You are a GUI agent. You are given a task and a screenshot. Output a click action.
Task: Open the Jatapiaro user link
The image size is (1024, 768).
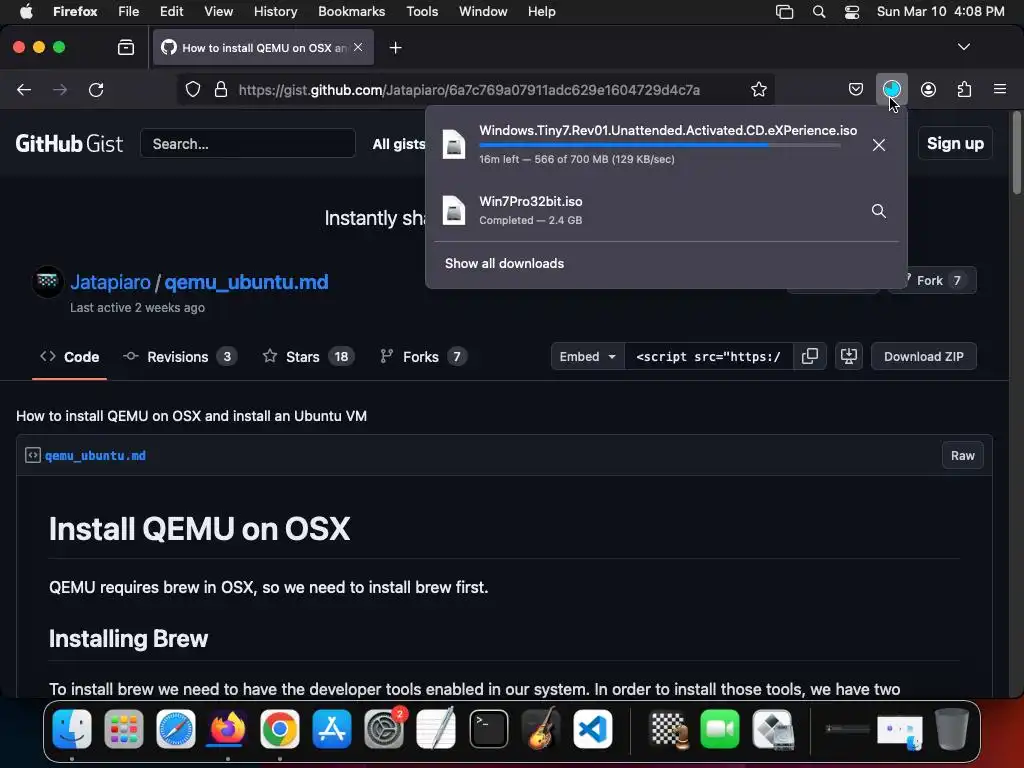110,282
